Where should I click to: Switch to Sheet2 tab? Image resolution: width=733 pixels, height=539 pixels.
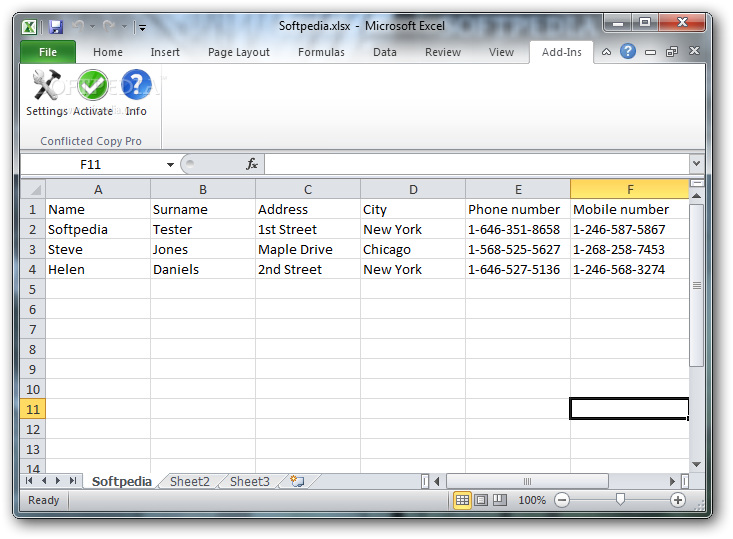(190, 482)
